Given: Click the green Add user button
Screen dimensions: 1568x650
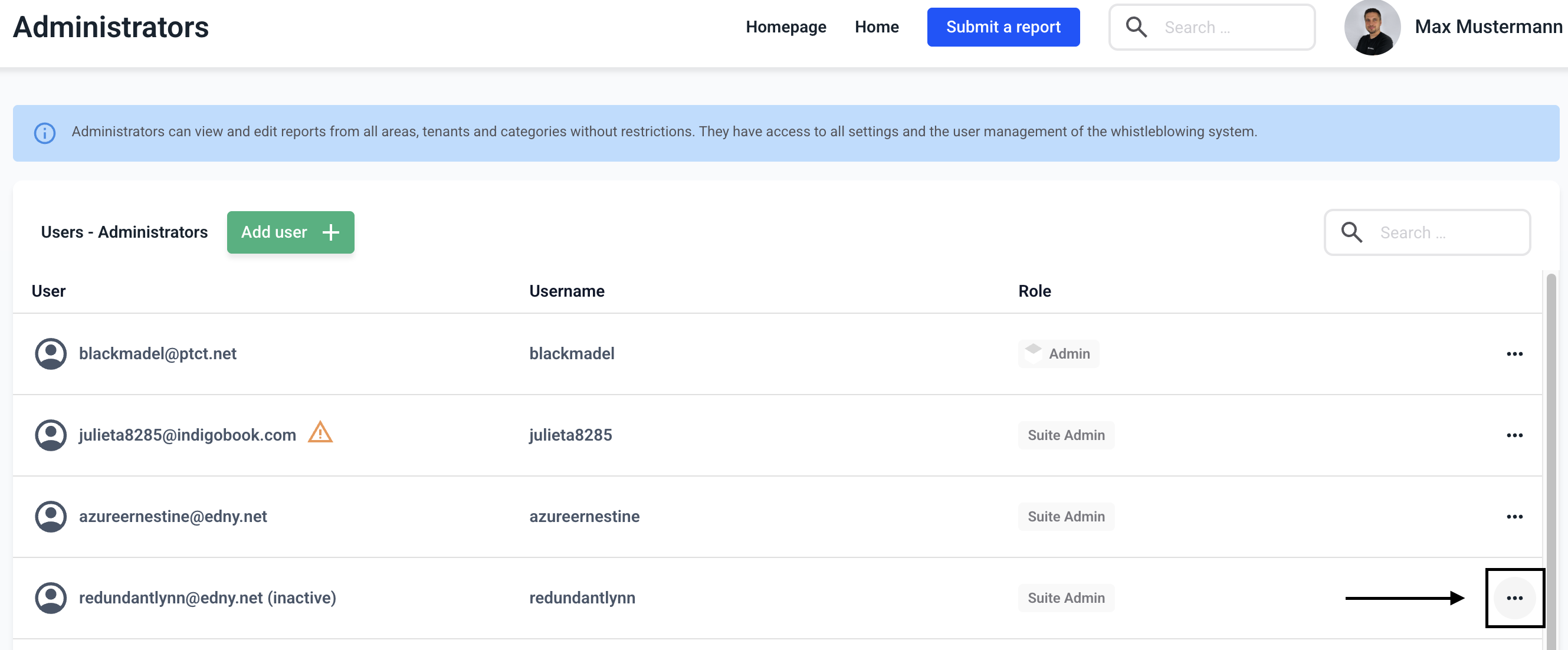Looking at the screenshot, I should tap(290, 232).
